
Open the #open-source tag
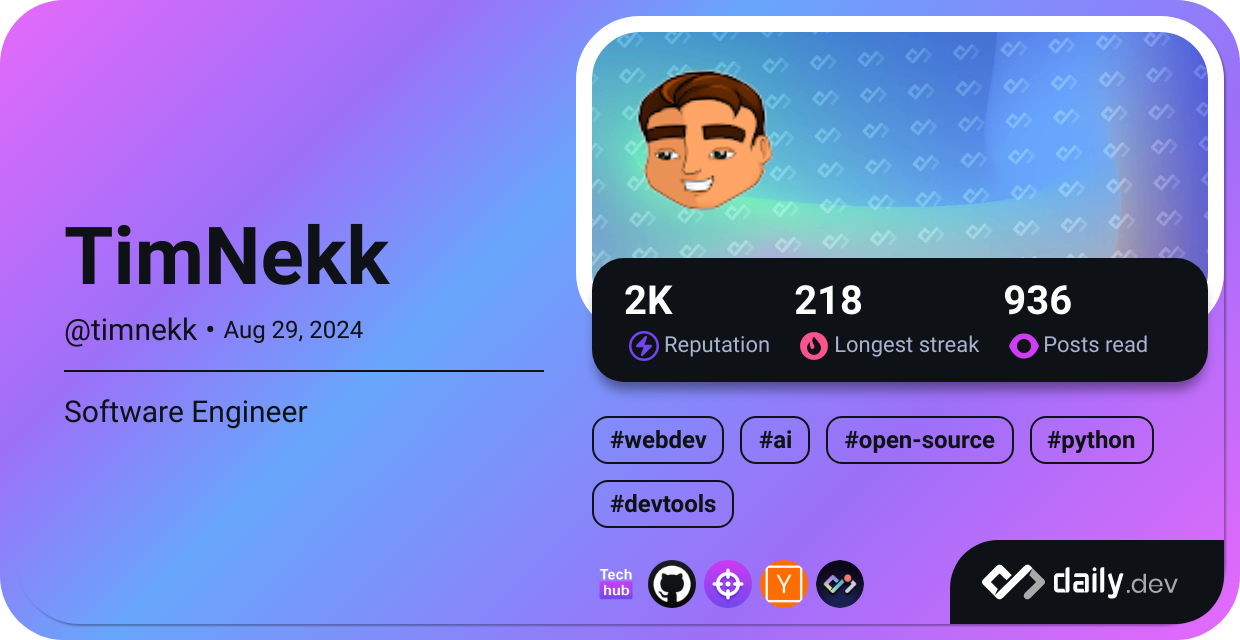point(920,441)
